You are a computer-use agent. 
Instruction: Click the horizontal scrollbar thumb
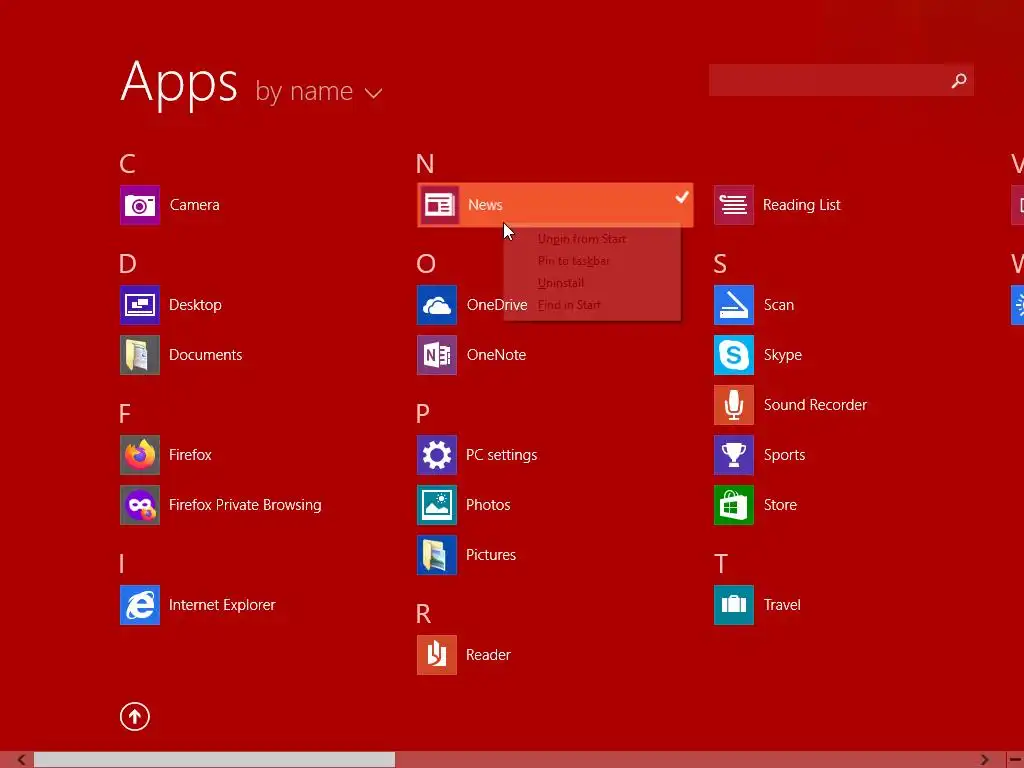click(x=214, y=760)
